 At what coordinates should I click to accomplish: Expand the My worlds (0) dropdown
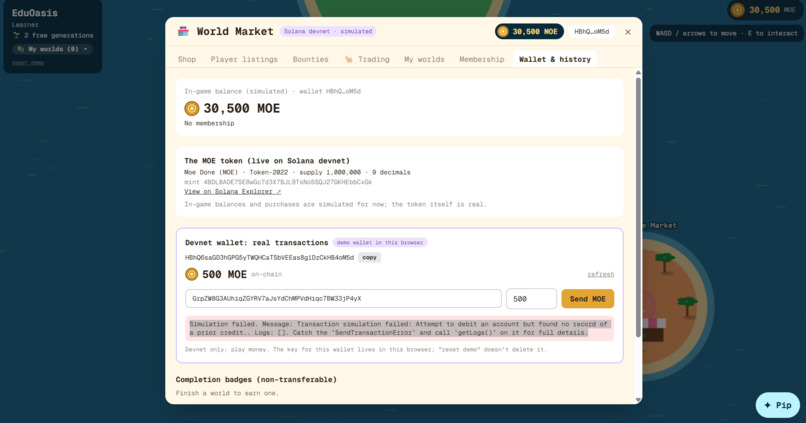pos(52,49)
